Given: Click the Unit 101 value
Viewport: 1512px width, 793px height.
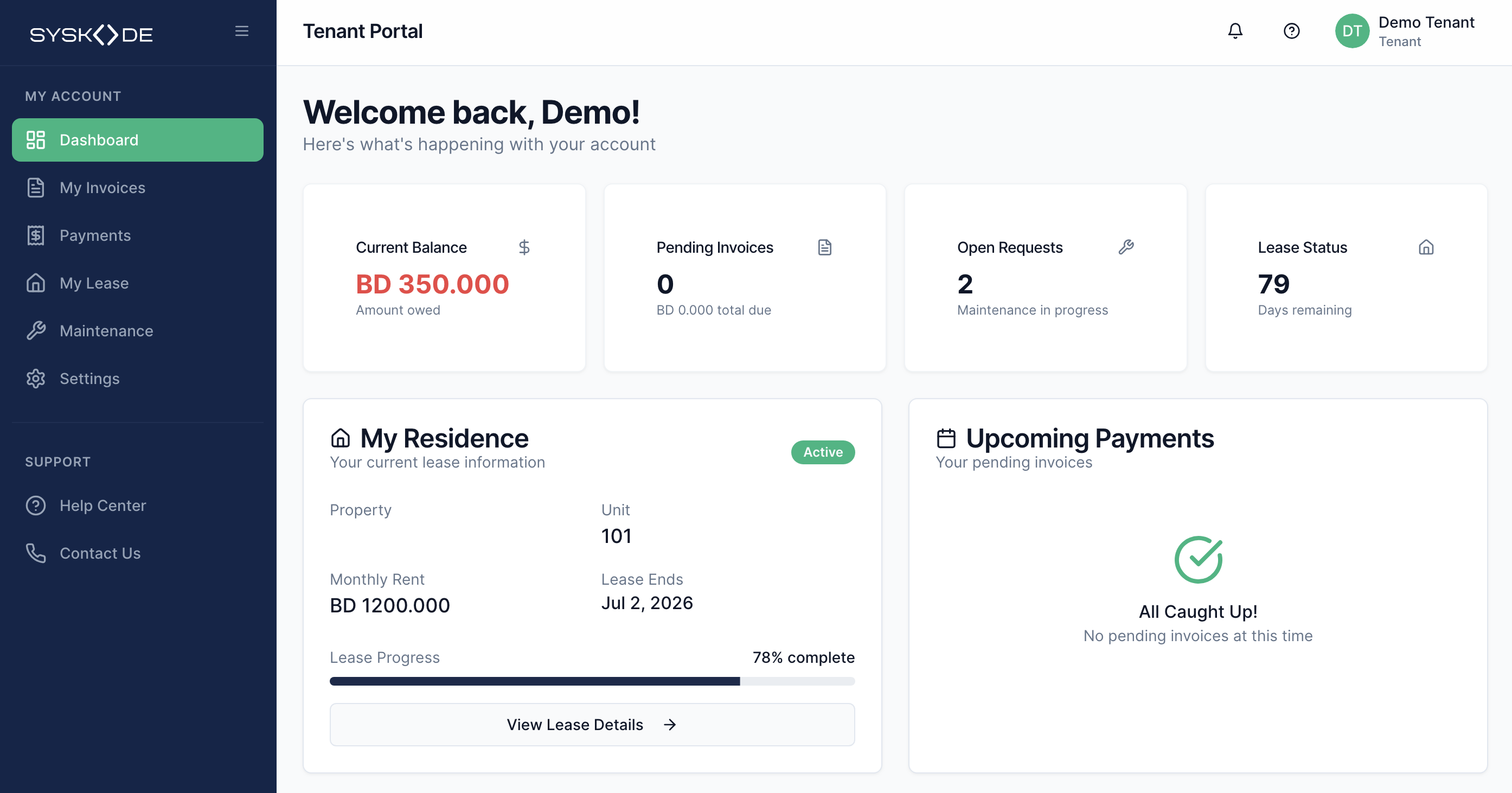Looking at the screenshot, I should coord(616,536).
